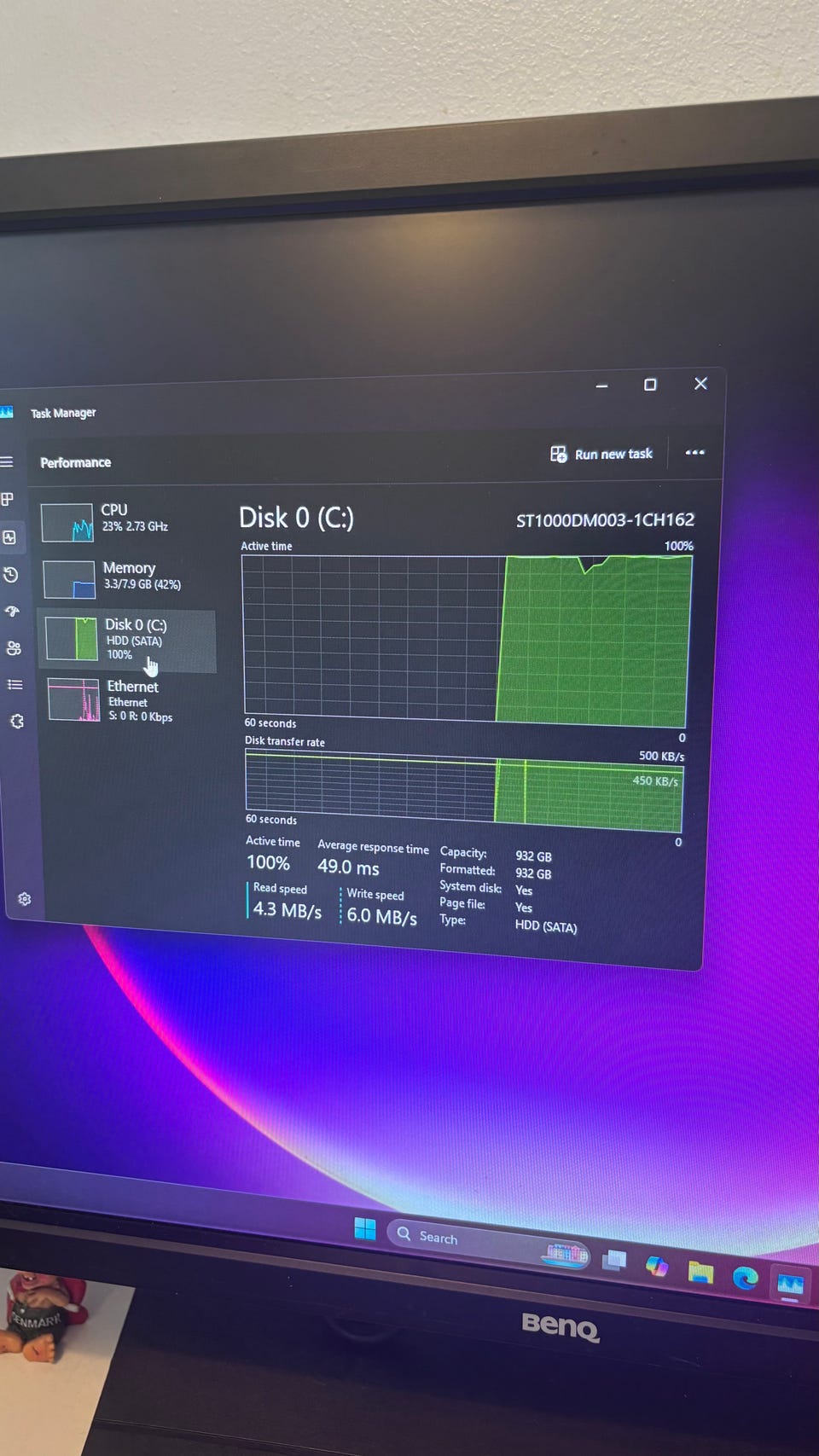Open File Explorer from the taskbar
This screenshot has width=819, height=1456.
700,1273
